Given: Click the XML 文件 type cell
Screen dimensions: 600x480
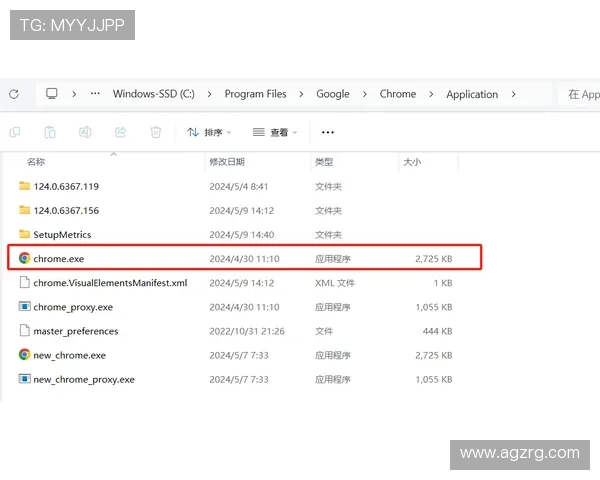Looking at the screenshot, I should tap(335, 283).
